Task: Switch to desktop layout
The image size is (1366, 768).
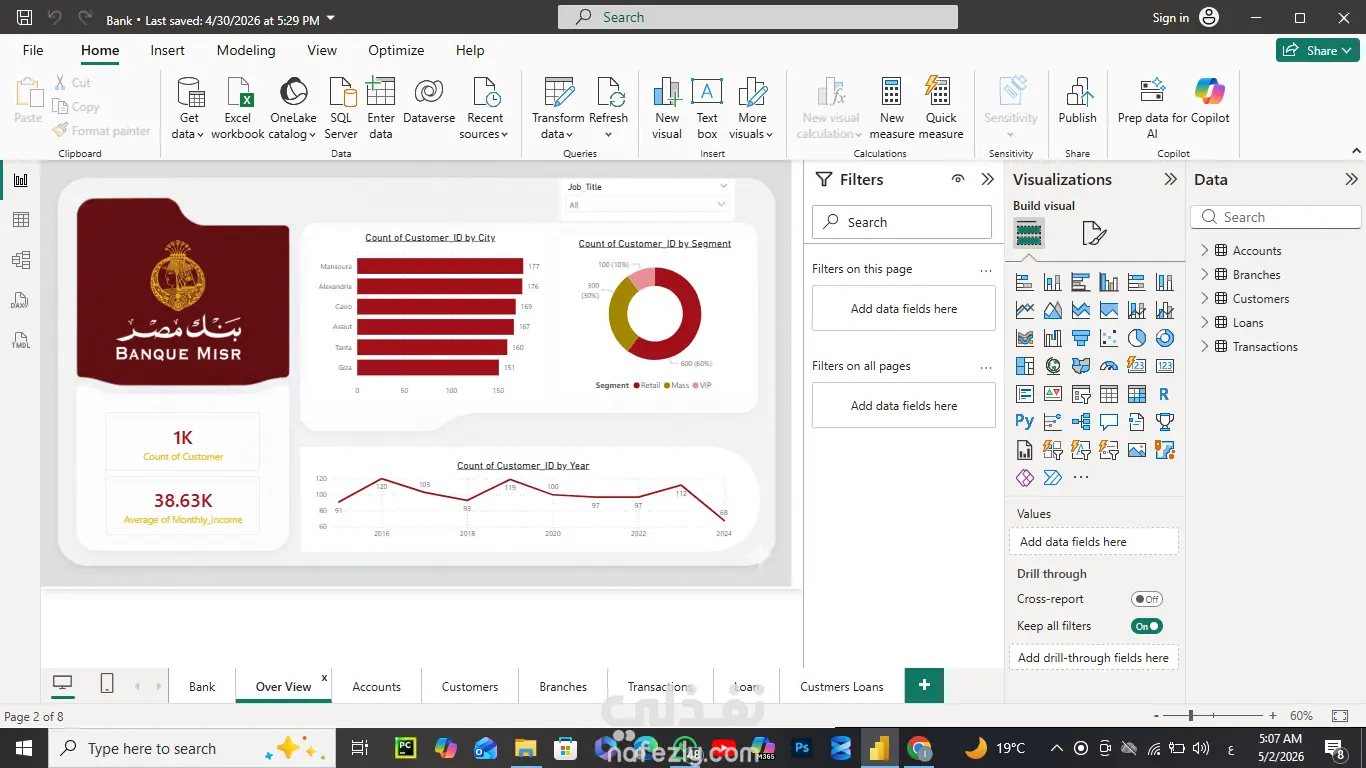Action: [63, 684]
